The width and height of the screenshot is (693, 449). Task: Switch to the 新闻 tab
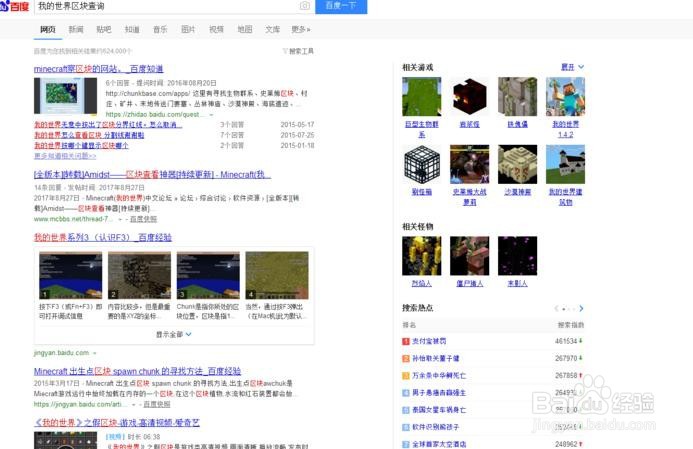point(76,30)
